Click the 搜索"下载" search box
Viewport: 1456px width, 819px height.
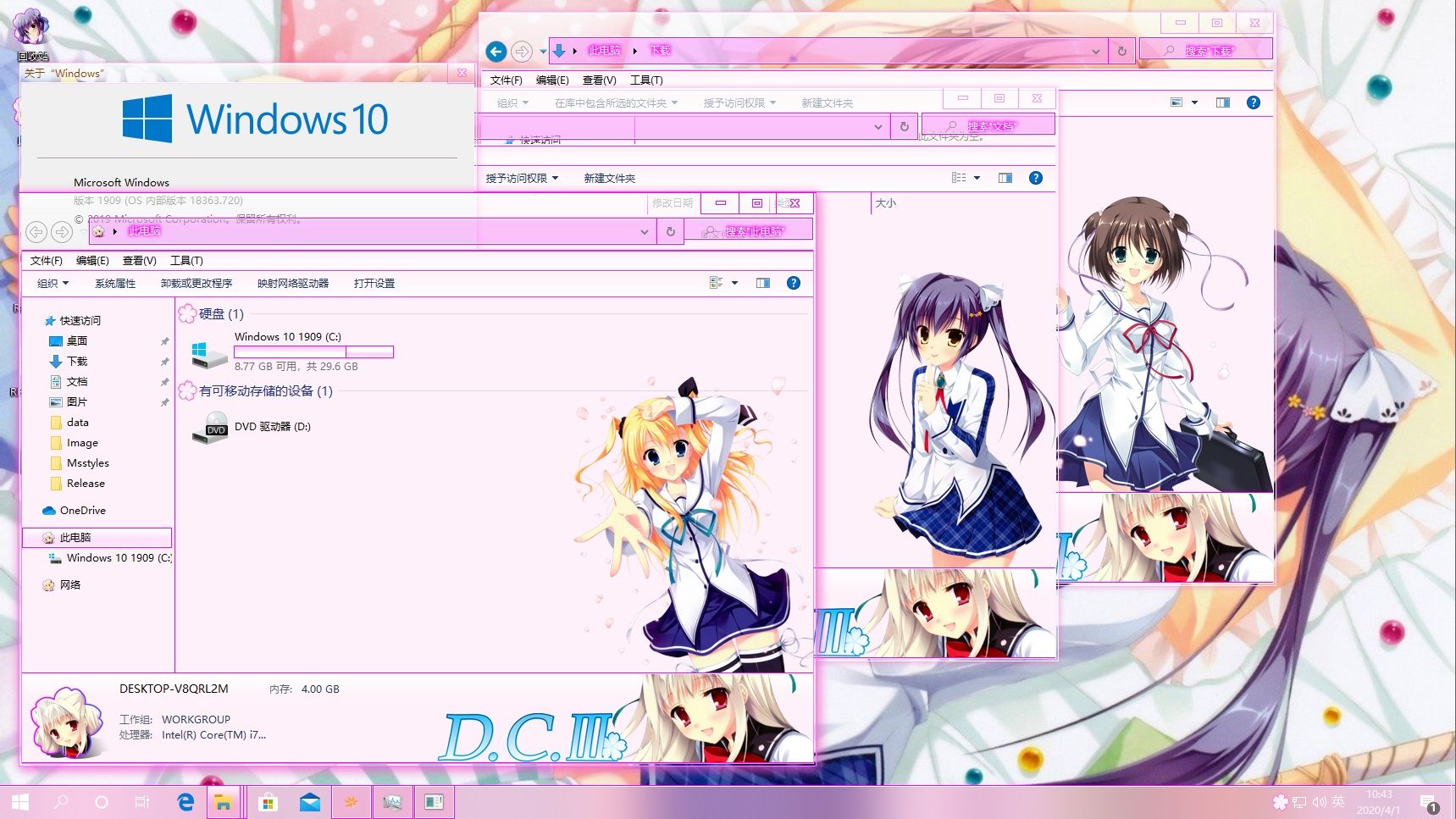click(x=1205, y=50)
